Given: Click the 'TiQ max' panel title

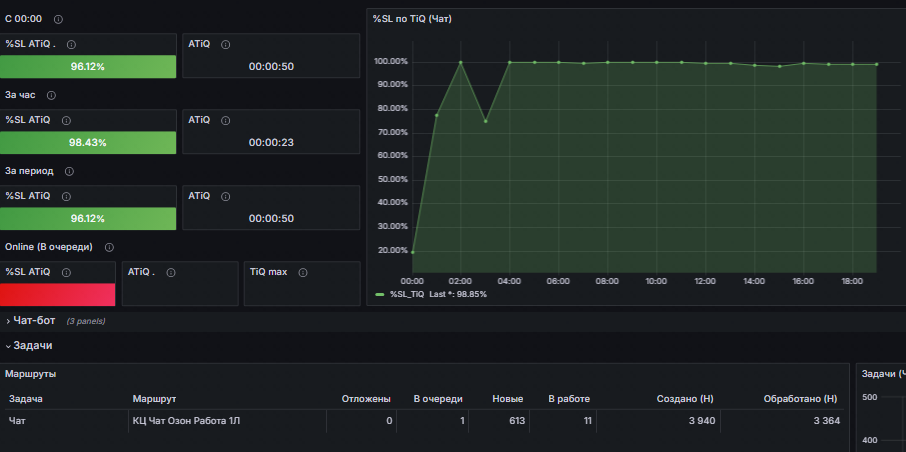Looking at the screenshot, I should (269, 272).
